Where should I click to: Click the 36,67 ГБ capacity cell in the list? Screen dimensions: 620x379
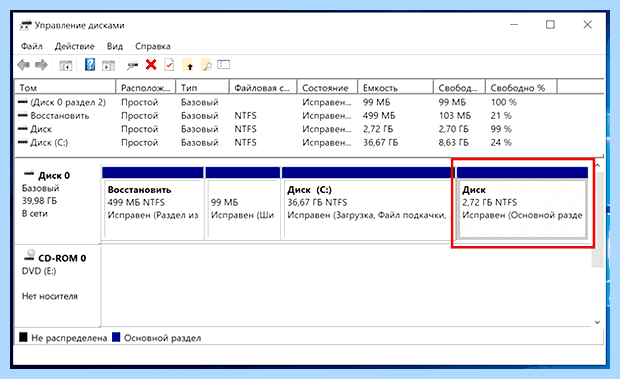coord(380,143)
